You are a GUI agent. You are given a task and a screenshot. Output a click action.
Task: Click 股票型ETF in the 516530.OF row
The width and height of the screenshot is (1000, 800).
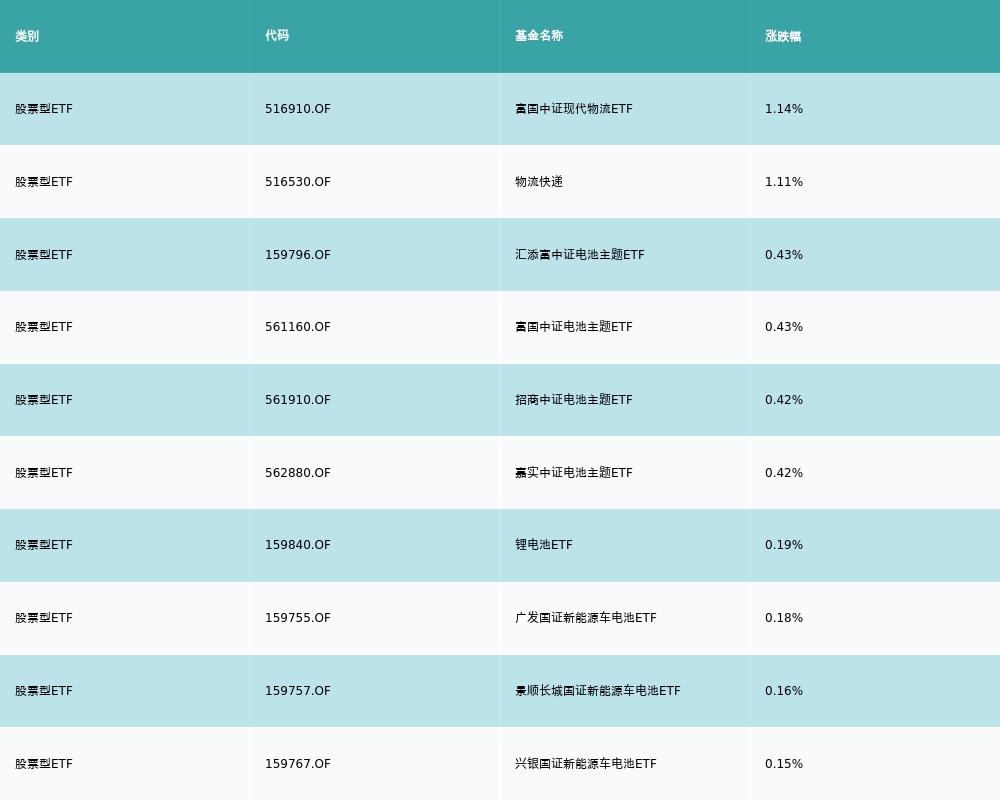point(44,182)
